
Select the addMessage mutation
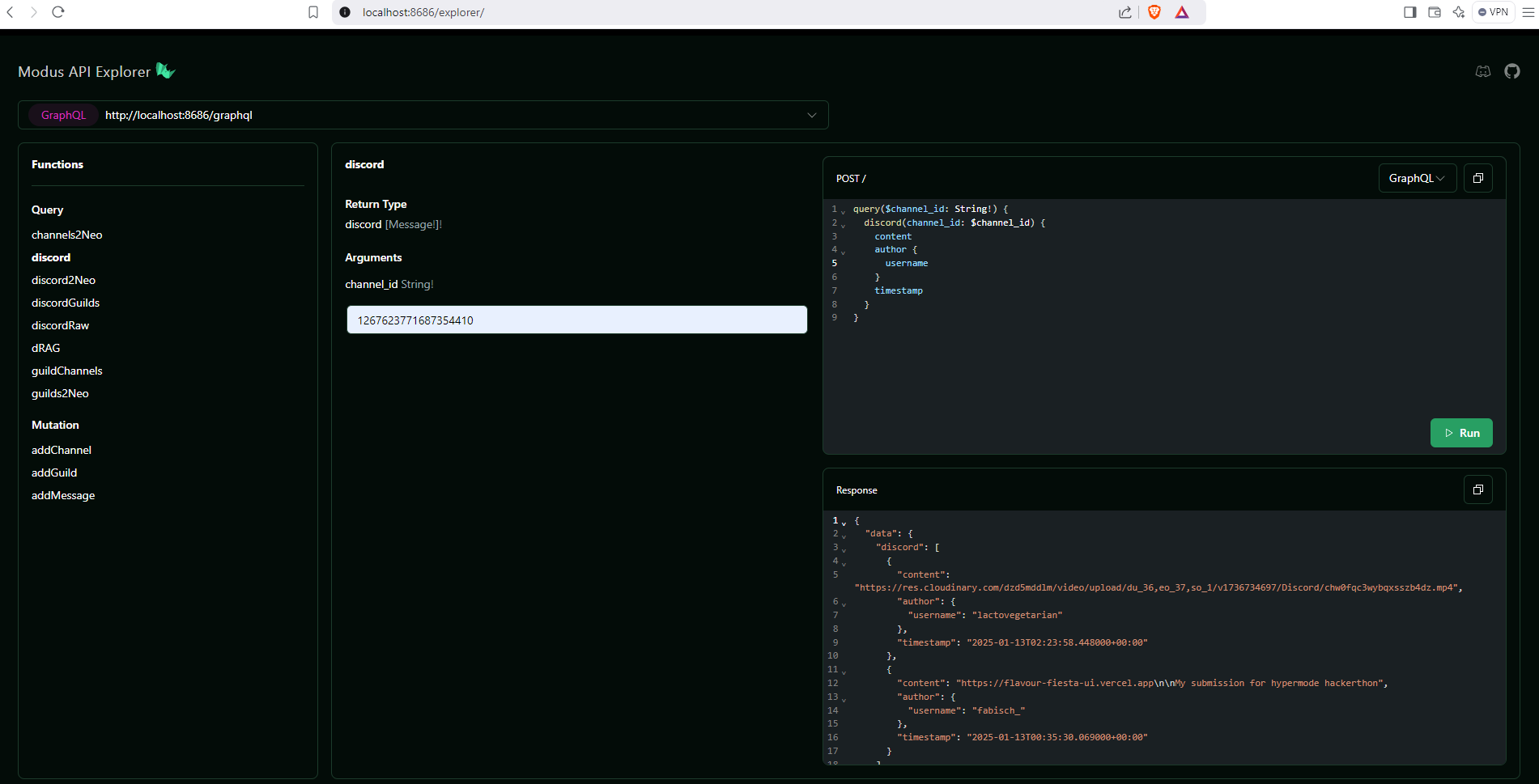(63, 495)
